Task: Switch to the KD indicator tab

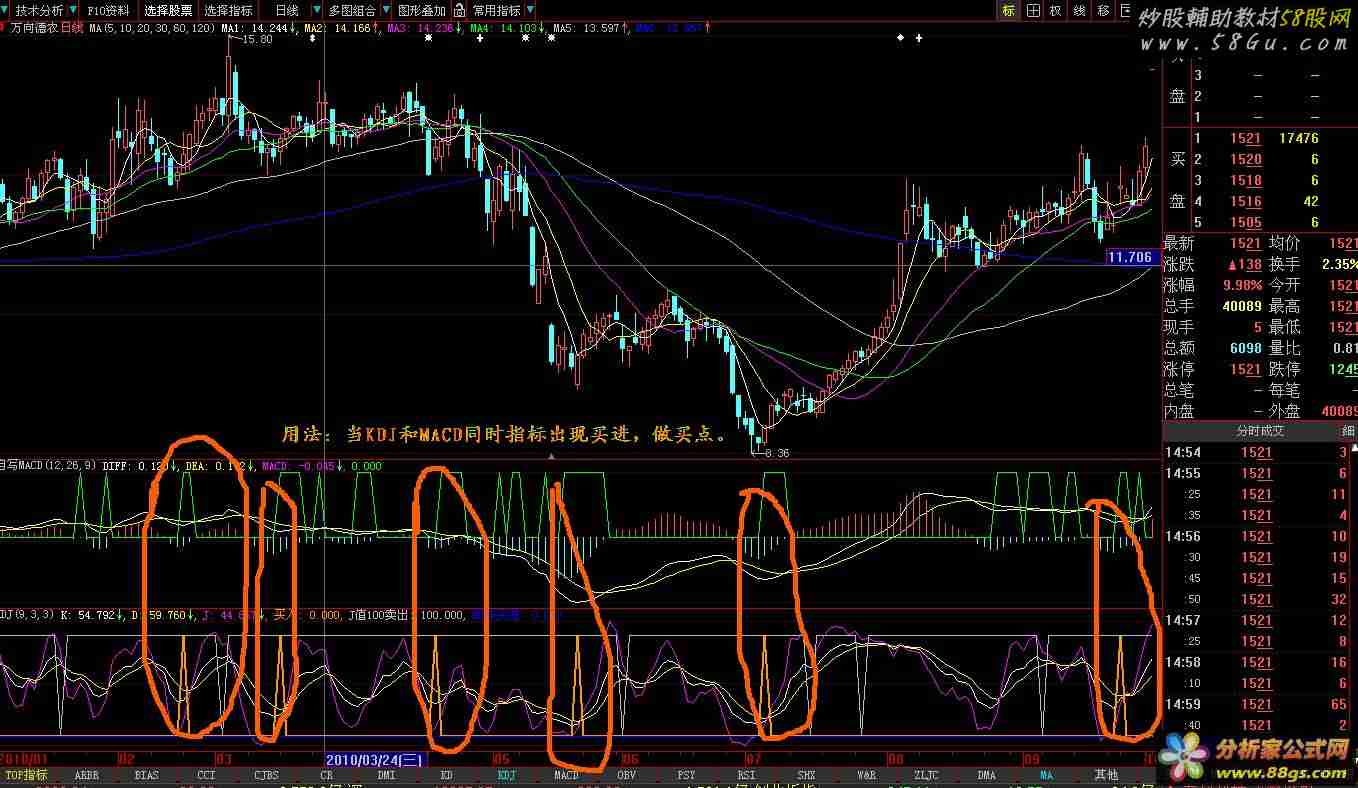Action: [x=446, y=775]
